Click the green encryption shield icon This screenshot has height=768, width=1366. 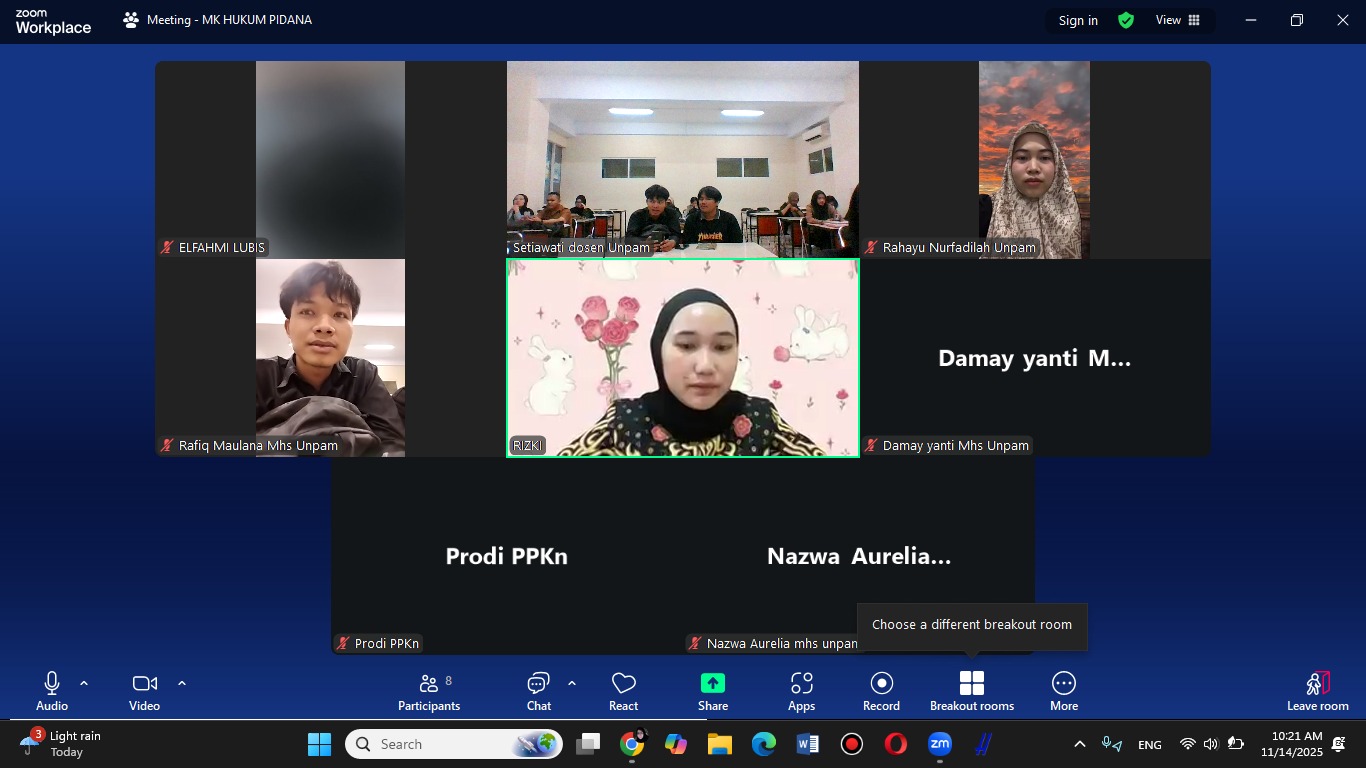click(1126, 20)
